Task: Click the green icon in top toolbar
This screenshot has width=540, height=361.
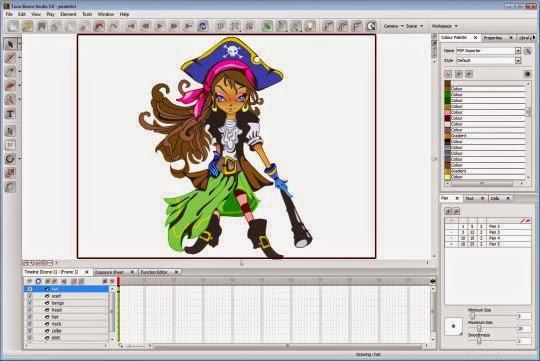Action: 267,26
